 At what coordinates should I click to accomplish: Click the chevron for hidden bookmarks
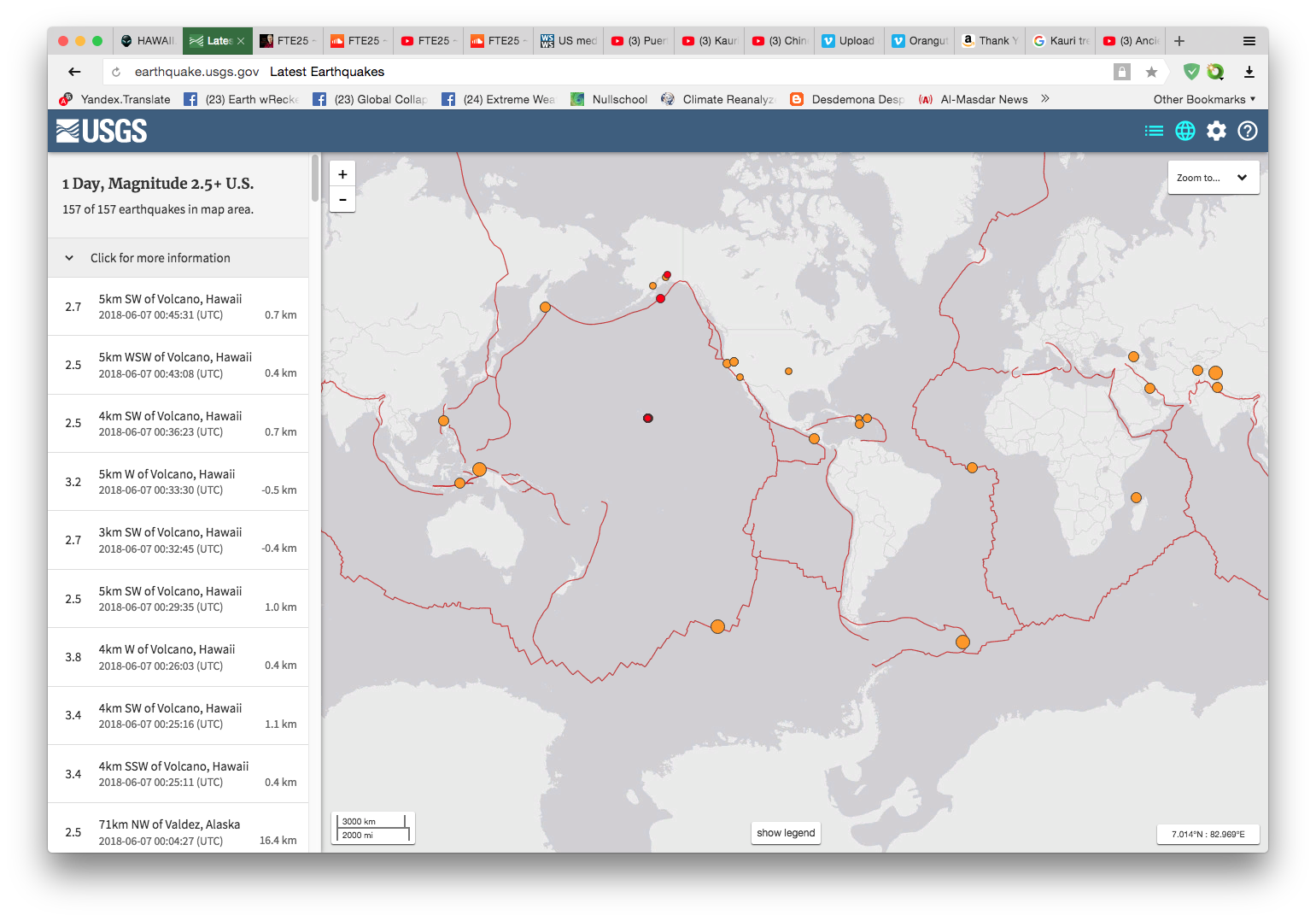1044,99
